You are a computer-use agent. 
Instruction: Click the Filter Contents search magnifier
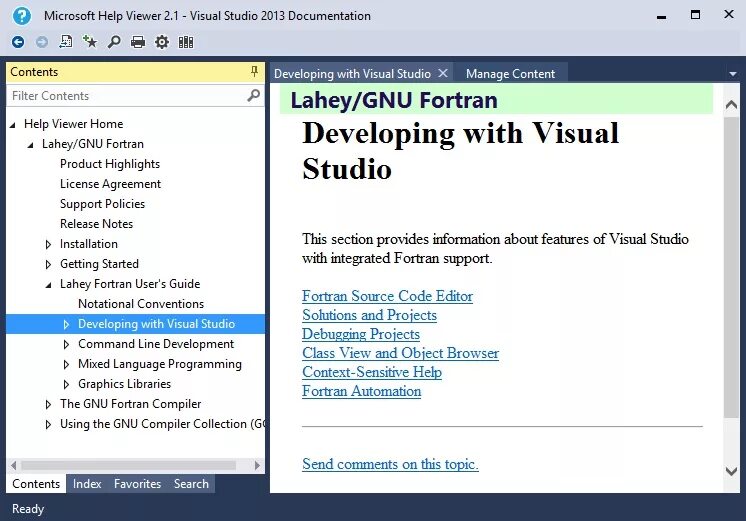254,95
